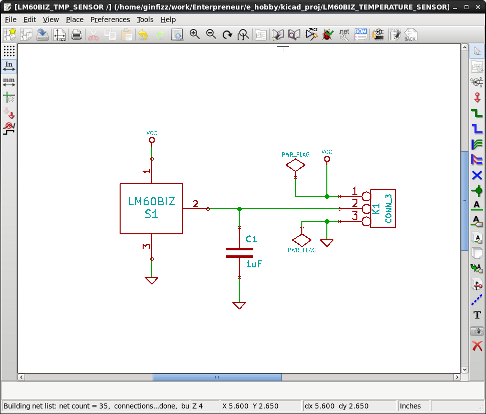Launch the library editor
Image resolution: width=486 pixels, height=414 pixels.
[277, 34]
